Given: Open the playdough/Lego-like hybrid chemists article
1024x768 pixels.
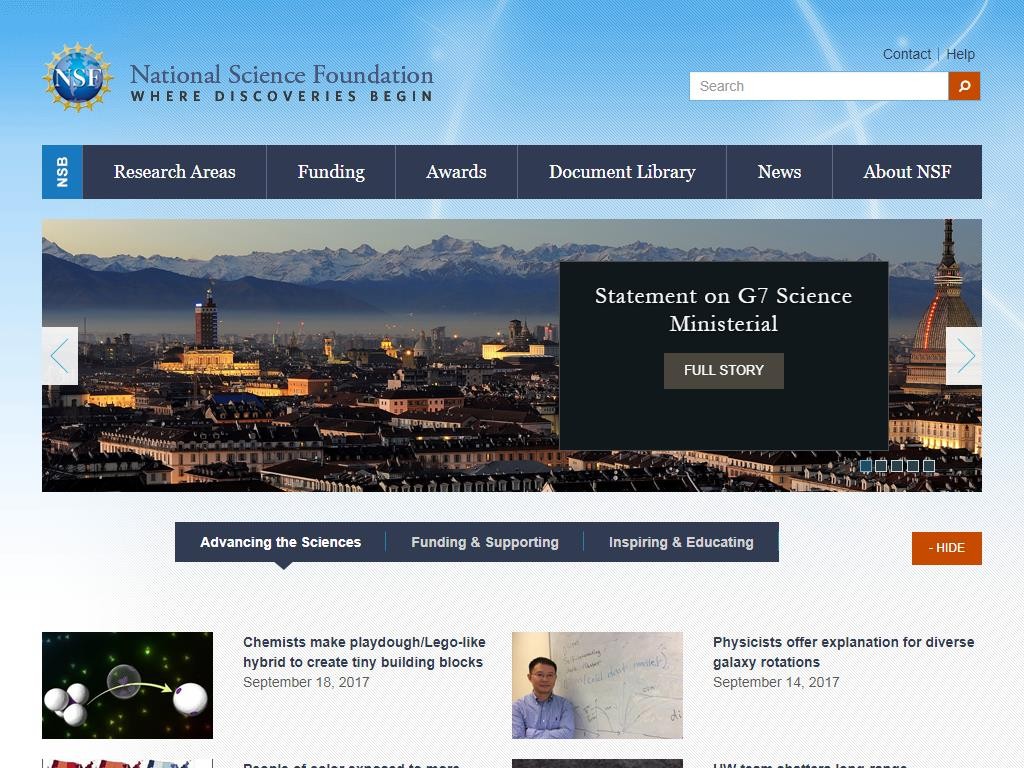Looking at the screenshot, I should pyautogui.click(x=364, y=652).
